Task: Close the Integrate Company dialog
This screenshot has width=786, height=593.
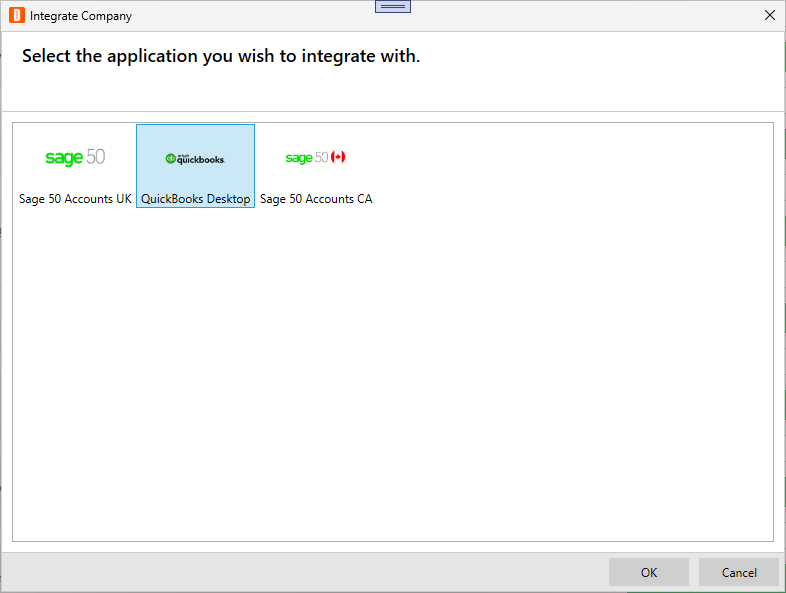Action: click(770, 16)
